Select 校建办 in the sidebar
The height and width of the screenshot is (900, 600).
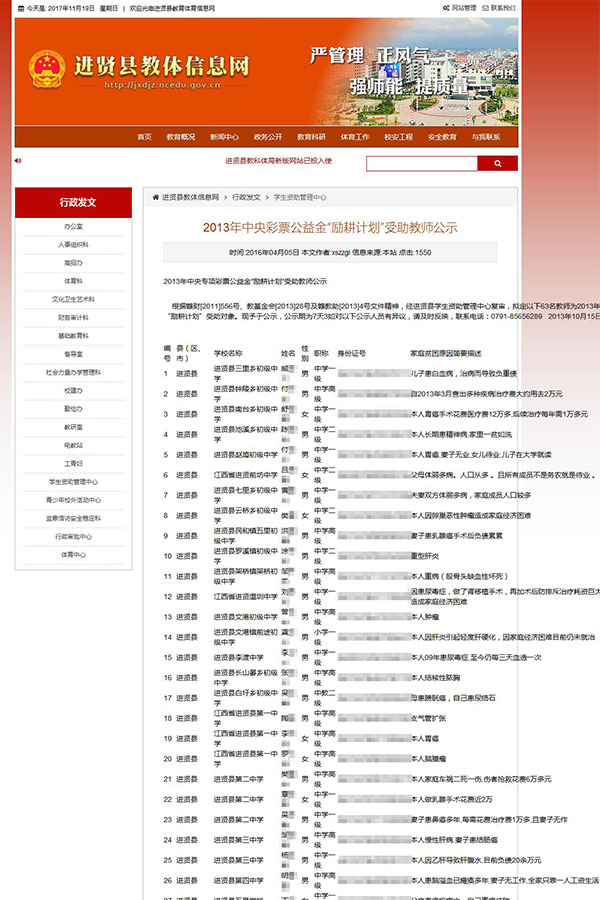tap(73, 390)
